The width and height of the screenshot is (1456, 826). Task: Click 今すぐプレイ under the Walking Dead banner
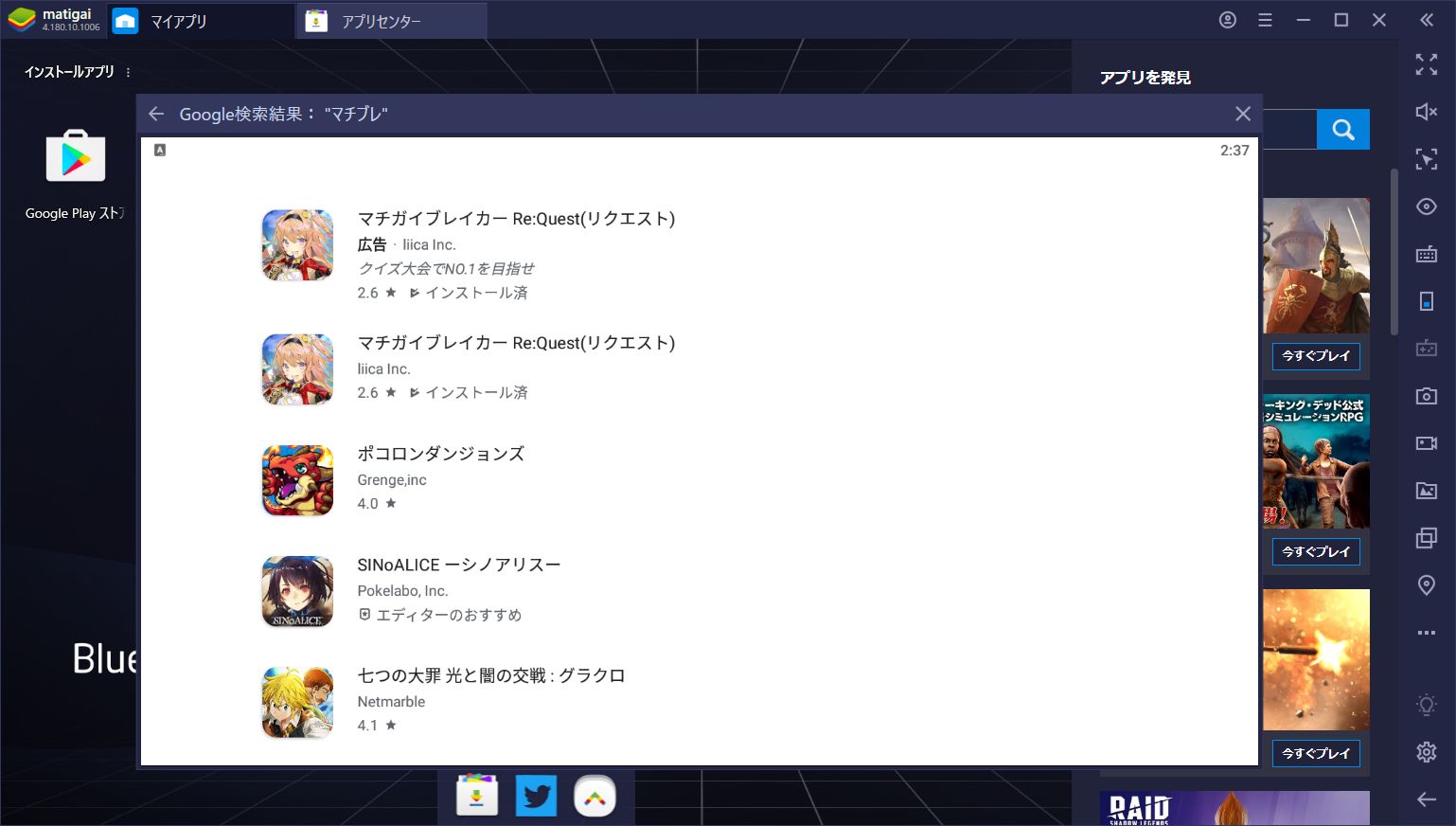(1316, 552)
